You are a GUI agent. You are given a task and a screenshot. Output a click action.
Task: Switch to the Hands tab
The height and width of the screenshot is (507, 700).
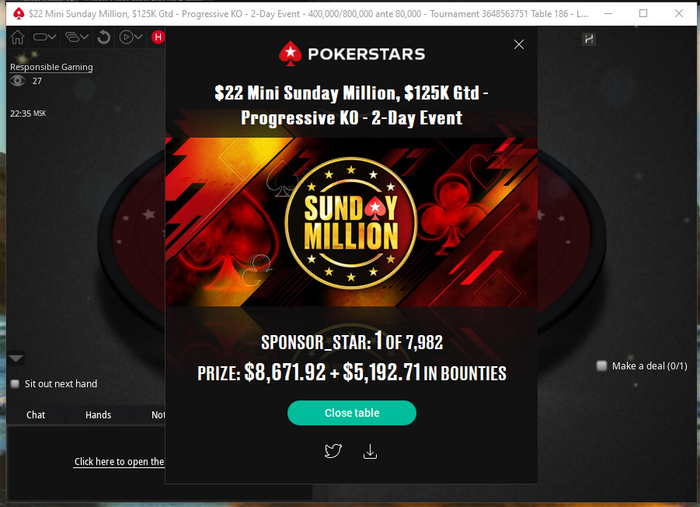(98, 415)
